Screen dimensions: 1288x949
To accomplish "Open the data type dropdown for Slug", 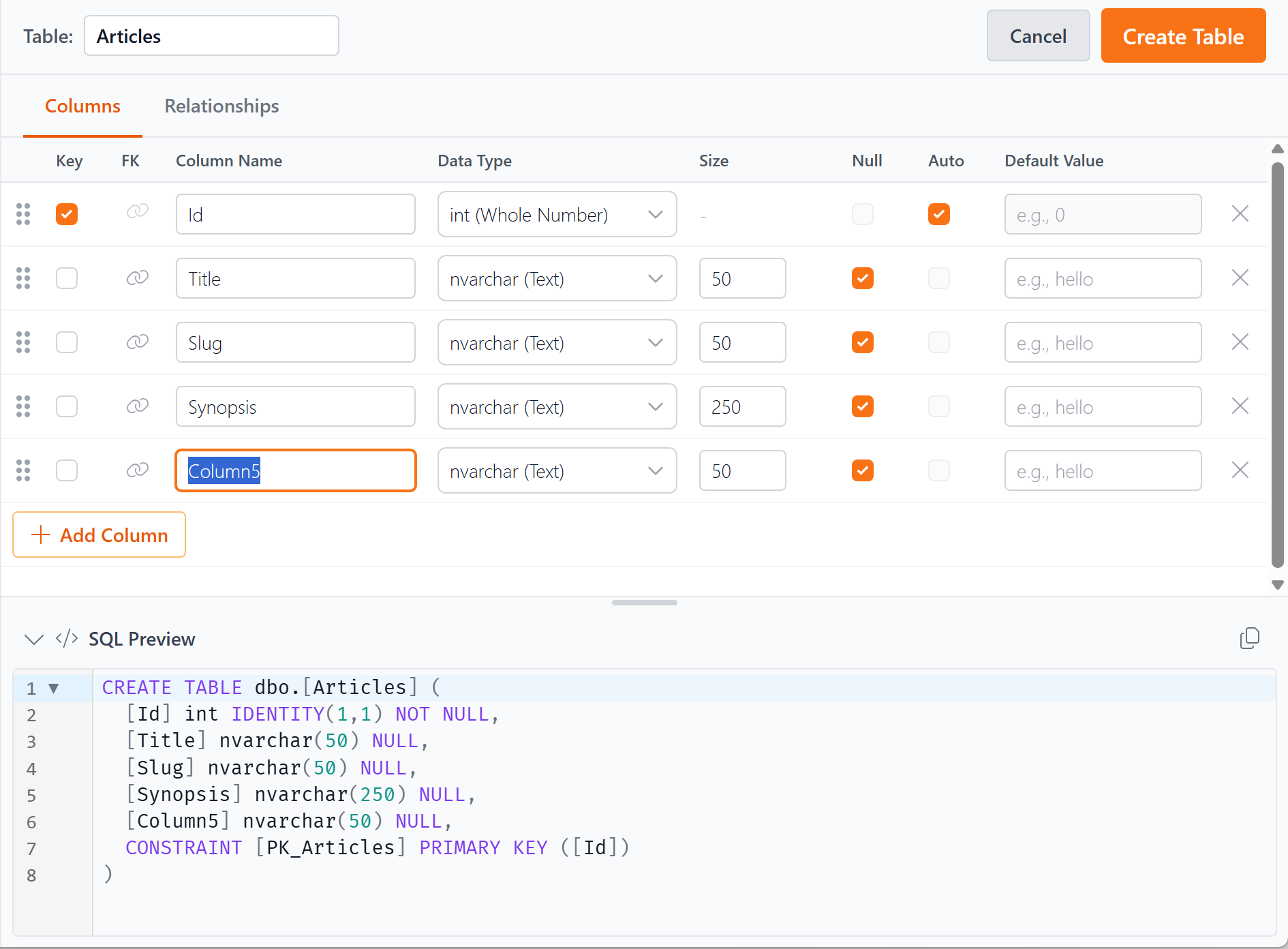I will [x=557, y=342].
